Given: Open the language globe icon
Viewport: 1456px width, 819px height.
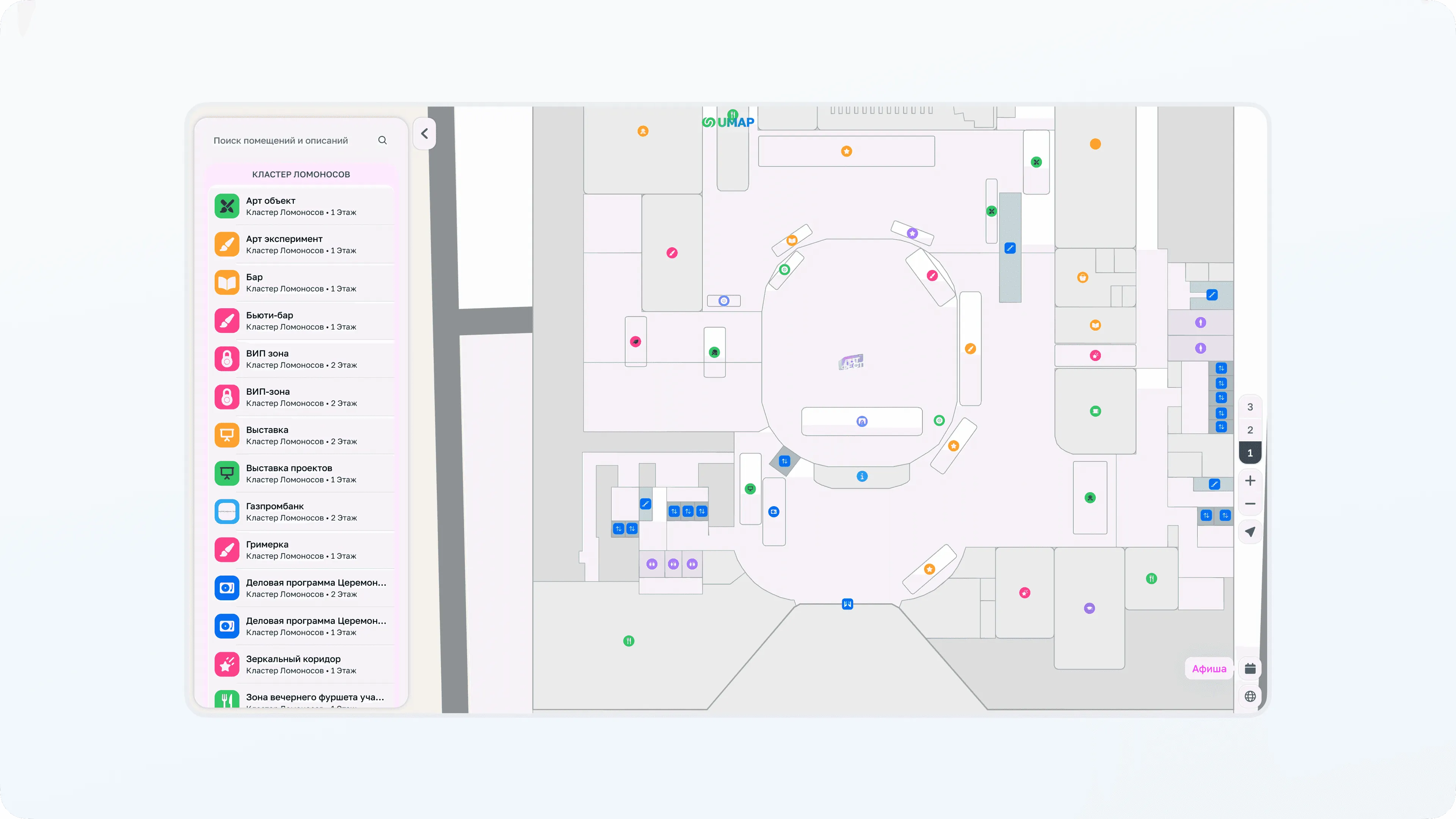Looking at the screenshot, I should coord(1250,697).
